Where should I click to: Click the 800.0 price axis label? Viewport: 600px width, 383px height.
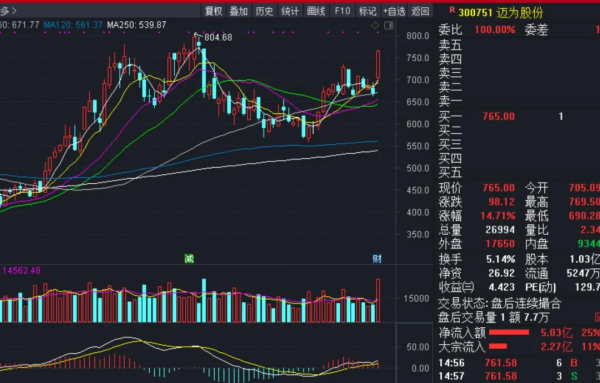point(418,36)
